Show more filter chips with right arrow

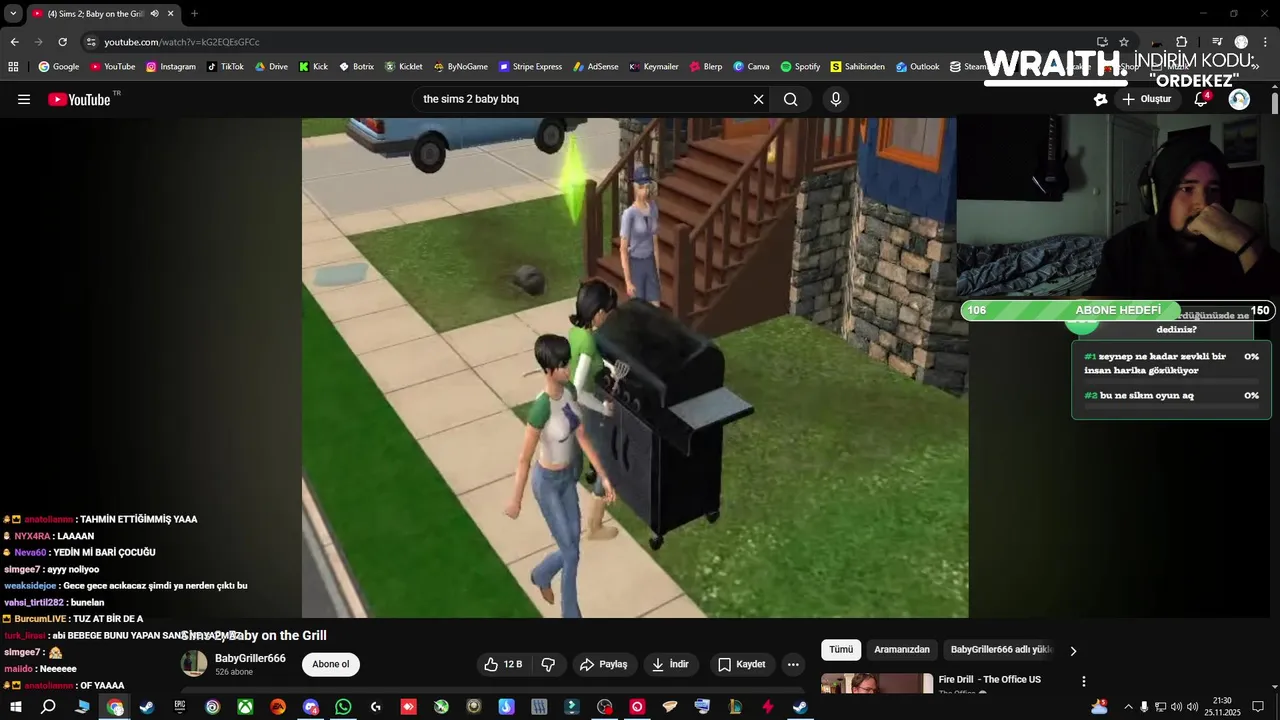[x=1073, y=651]
